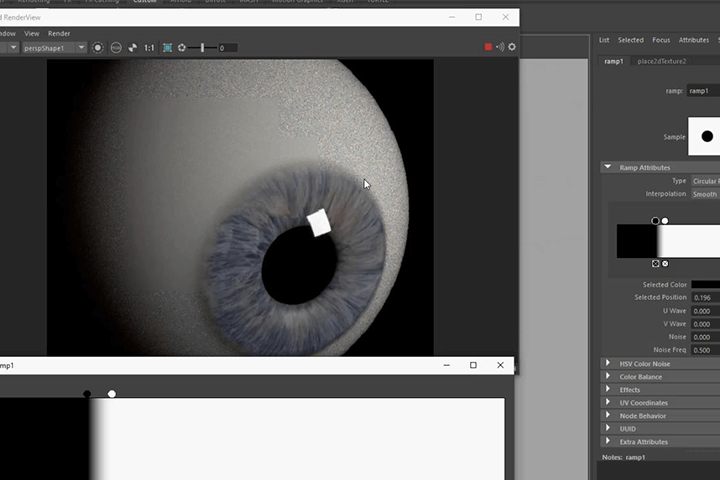The height and width of the screenshot is (480, 720).
Task: Click the Selected Position field 0.196
Action: tap(706, 298)
